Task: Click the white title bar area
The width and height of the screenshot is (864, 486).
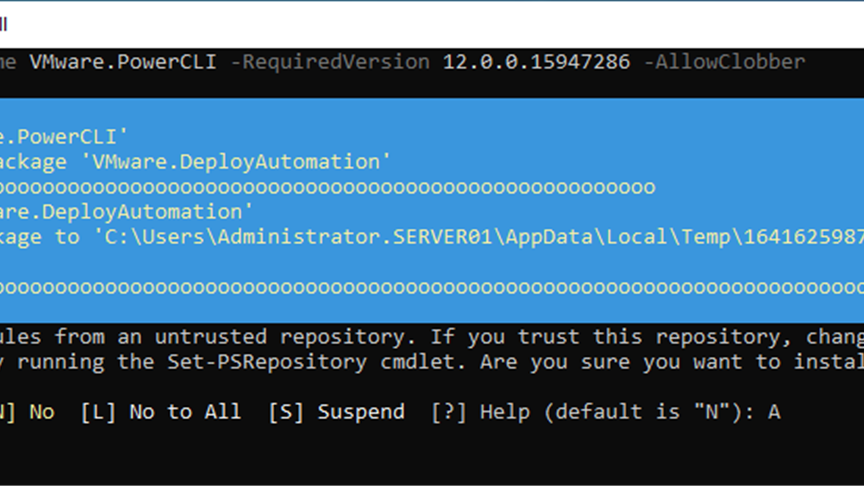Action: pyautogui.click(x=432, y=25)
